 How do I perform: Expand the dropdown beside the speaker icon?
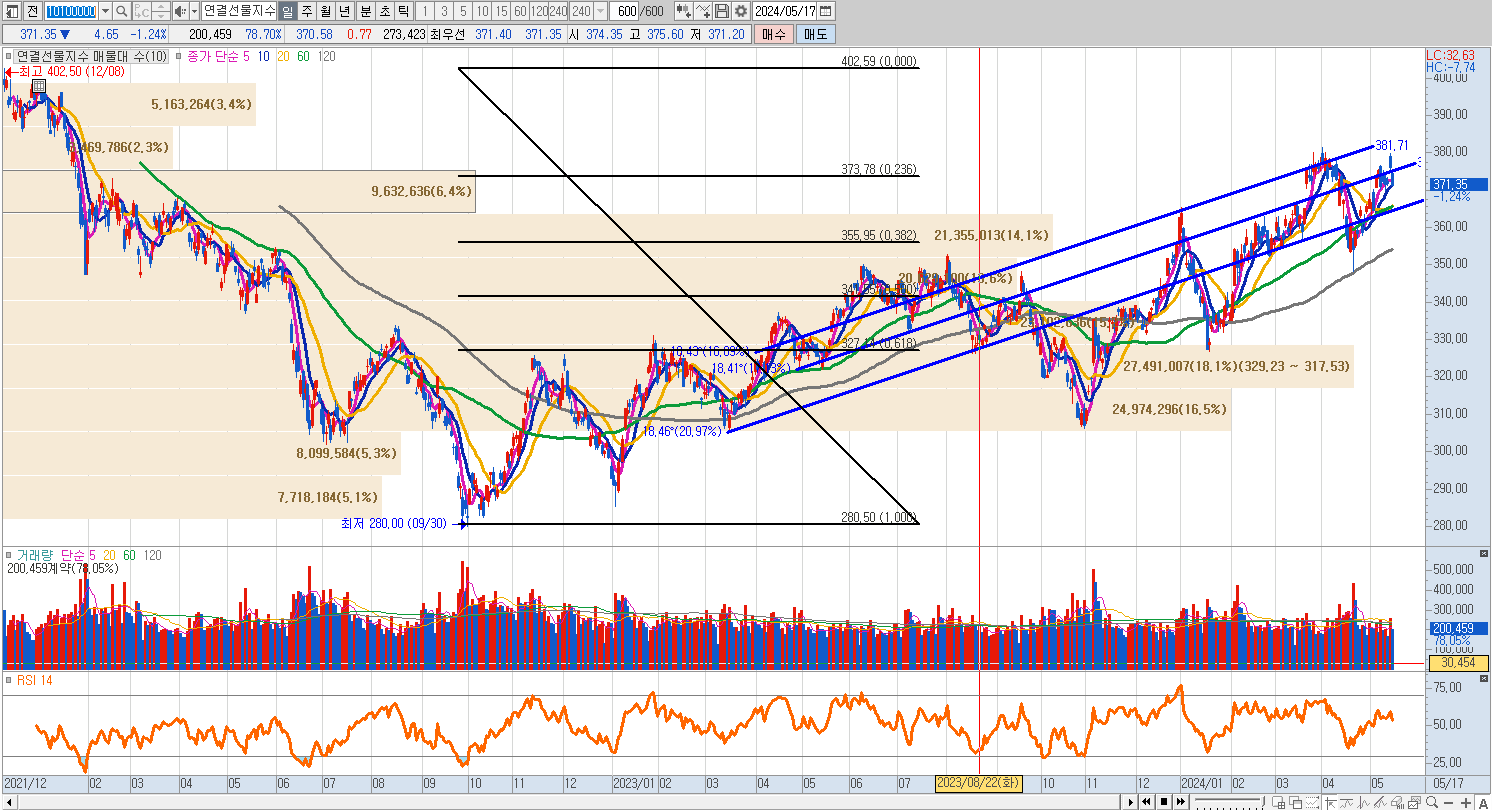coord(192,11)
